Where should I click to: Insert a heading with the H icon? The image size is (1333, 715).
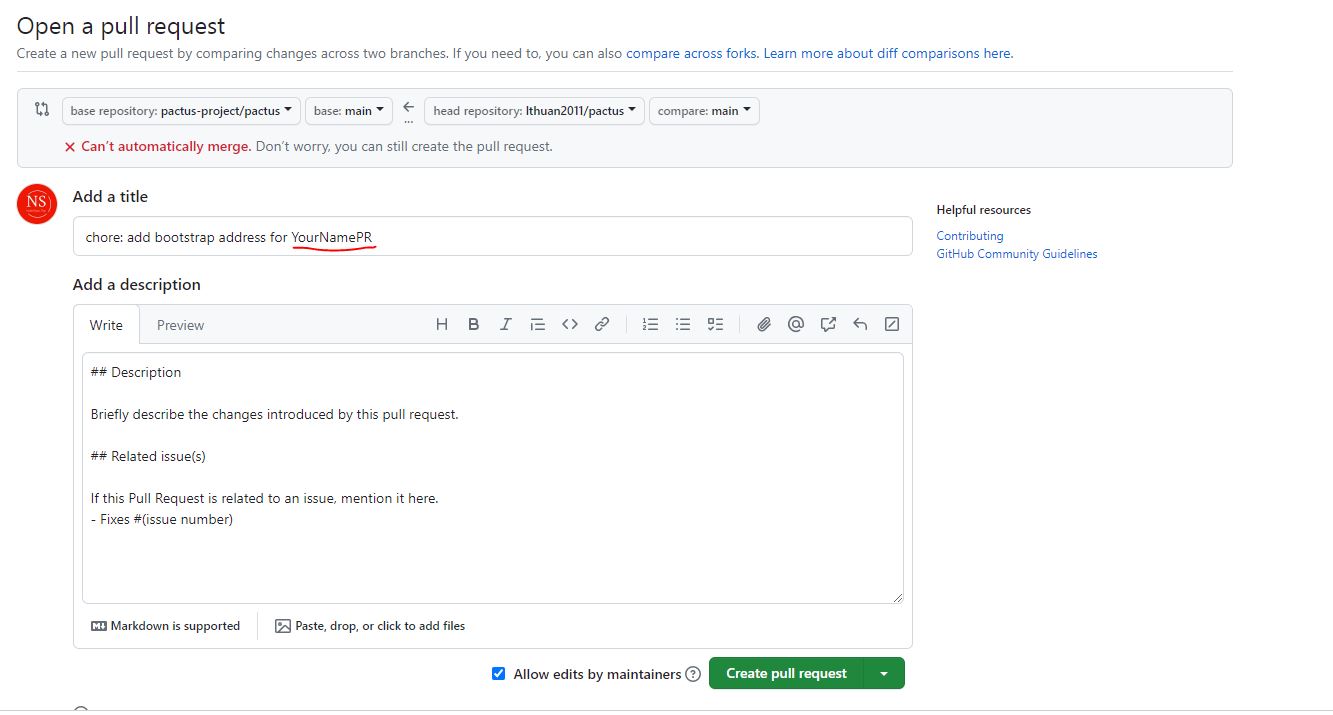tap(442, 324)
